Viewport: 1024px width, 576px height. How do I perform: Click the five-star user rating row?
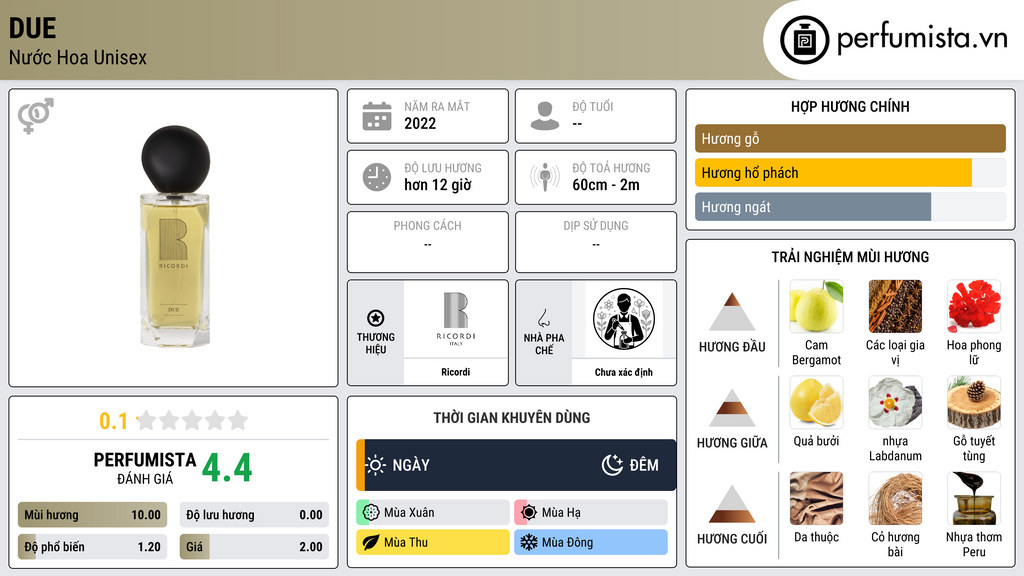coord(192,421)
